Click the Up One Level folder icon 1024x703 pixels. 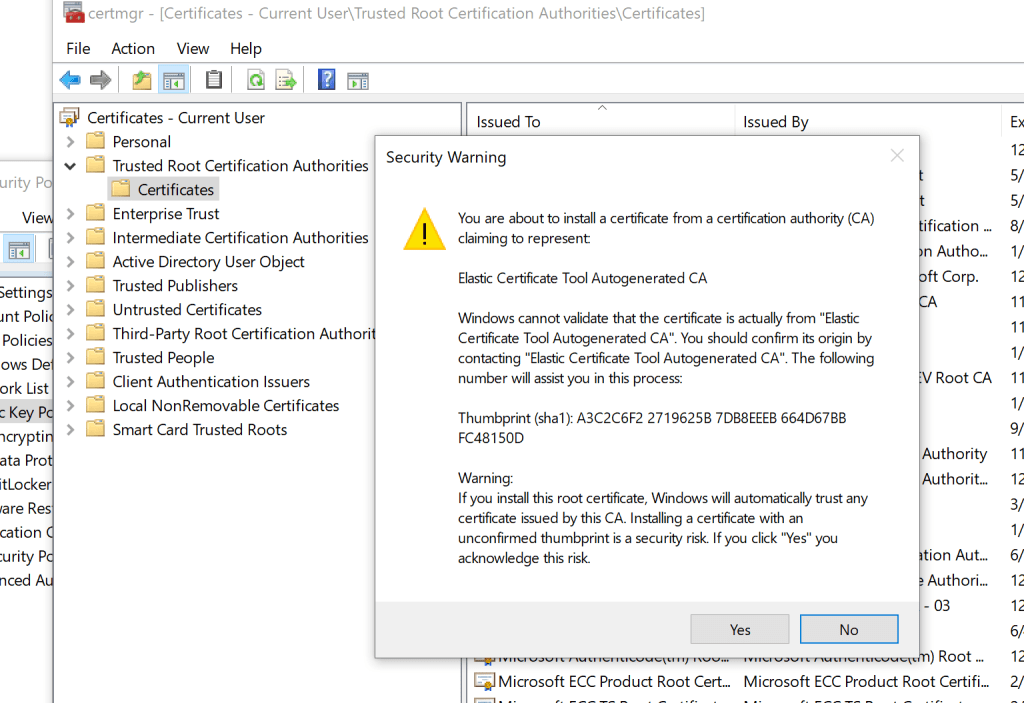(142, 80)
